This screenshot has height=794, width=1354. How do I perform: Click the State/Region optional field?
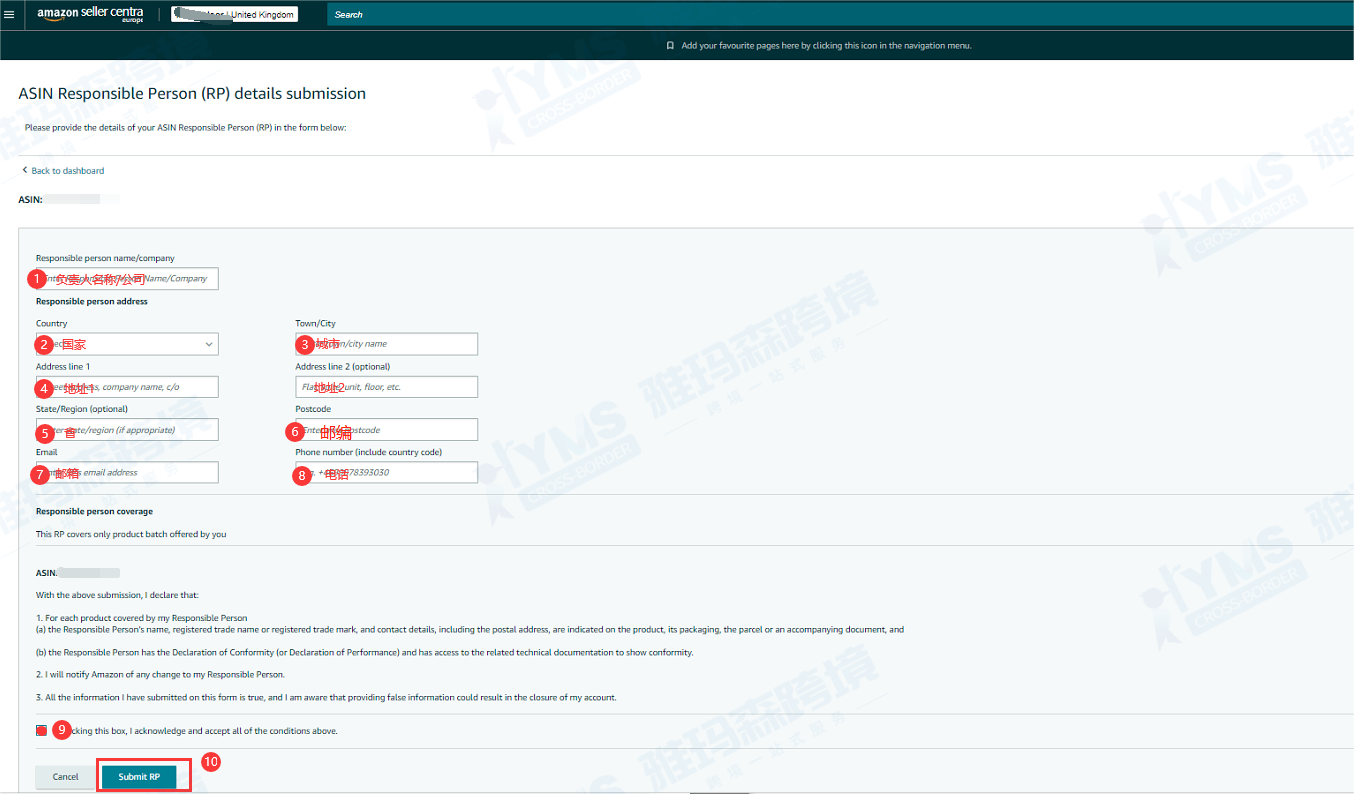coord(127,430)
